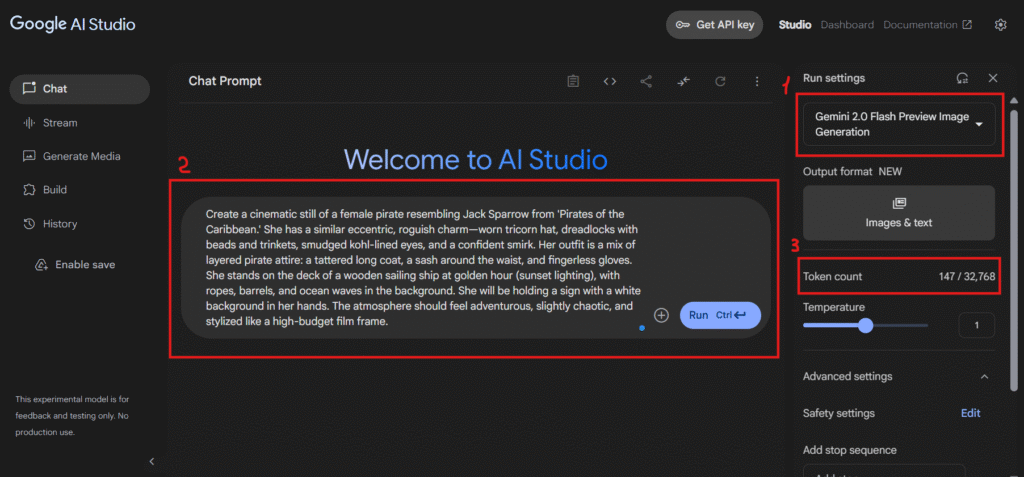Open the Gemini 2.0 Flash model dropdown

tap(899, 124)
